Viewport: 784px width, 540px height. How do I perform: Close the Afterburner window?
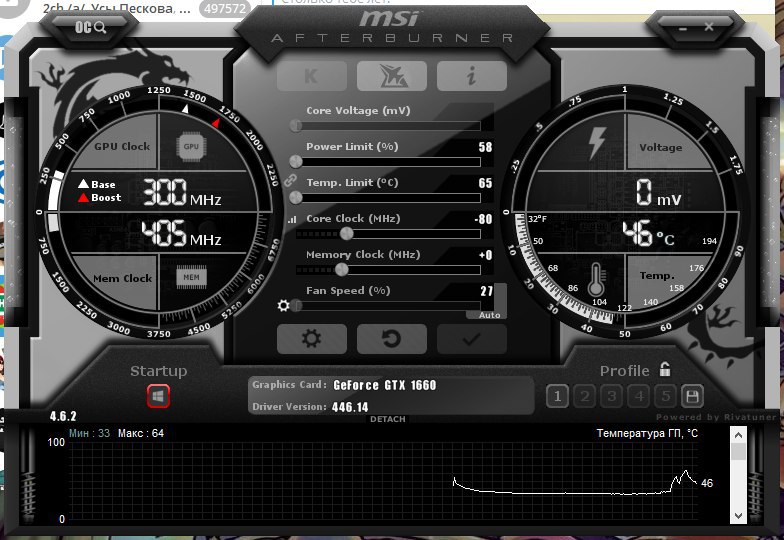pos(708,26)
